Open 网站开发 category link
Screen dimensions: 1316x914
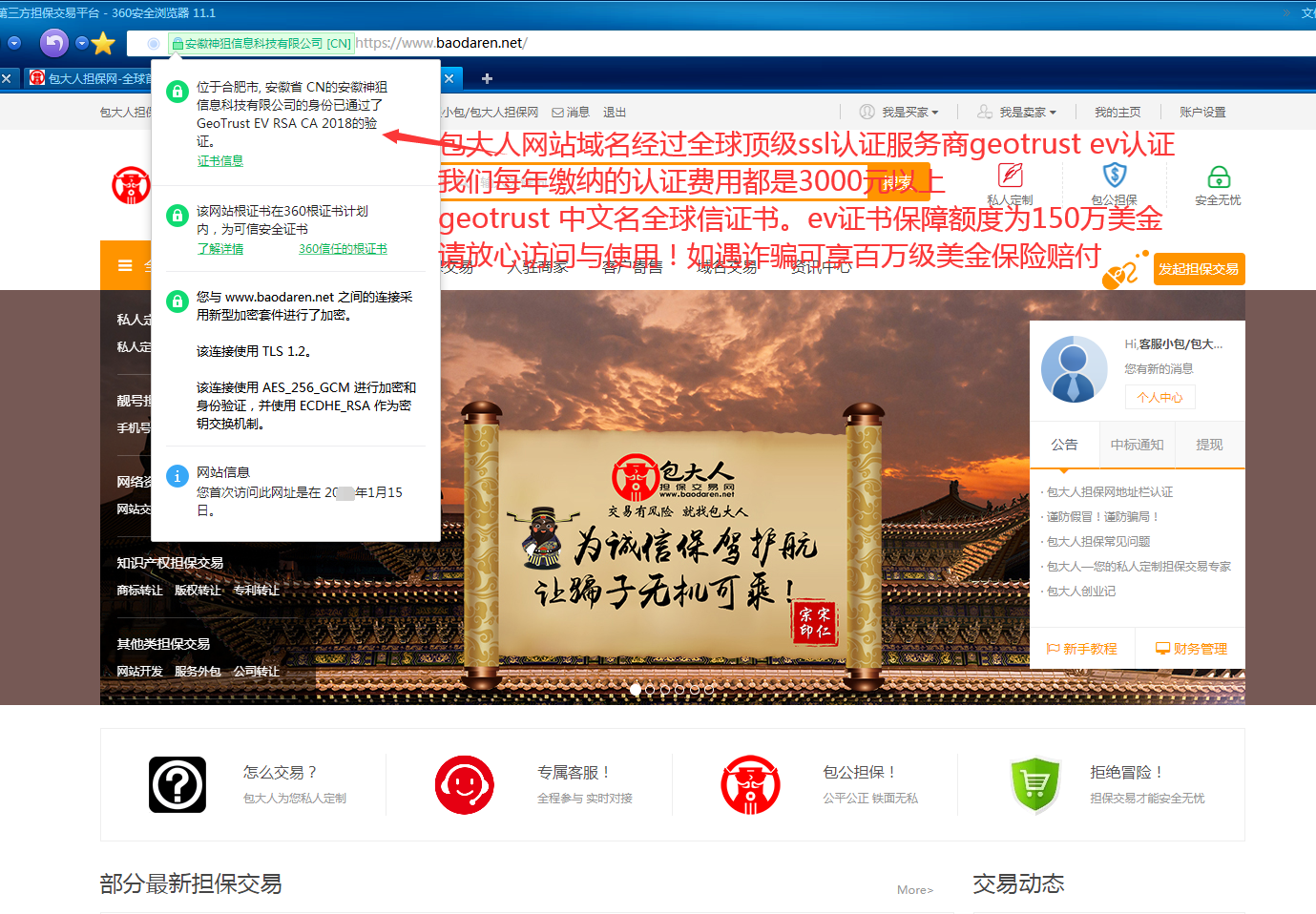pyautogui.click(x=139, y=672)
